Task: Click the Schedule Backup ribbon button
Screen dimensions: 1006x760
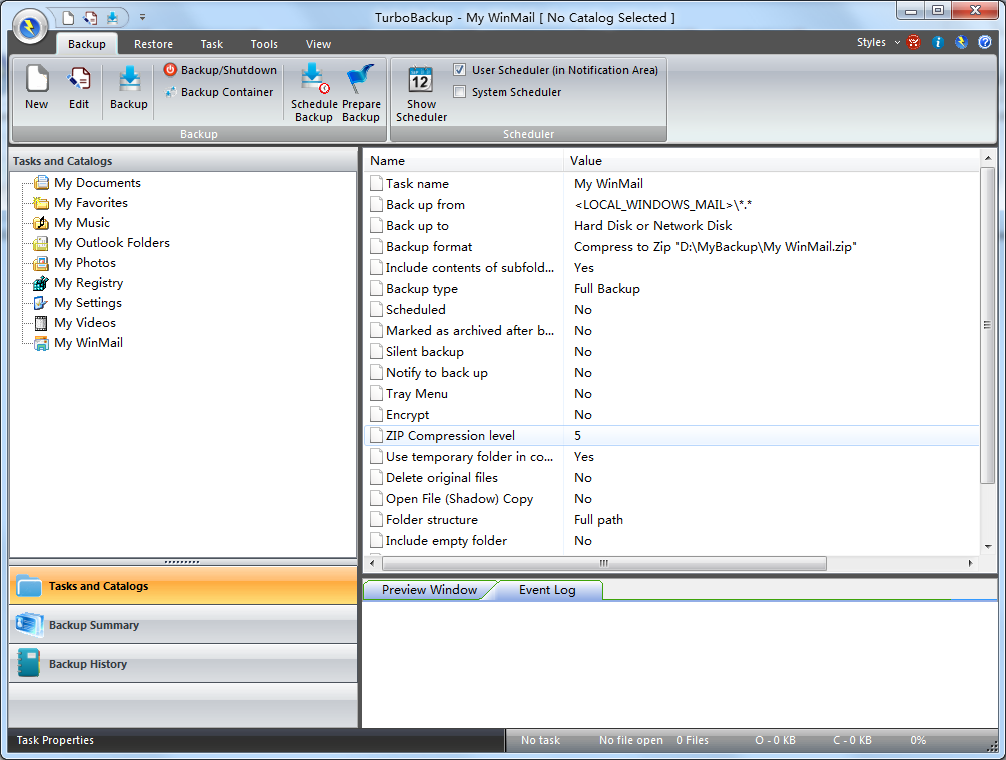Action: click(x=314, y=92)
